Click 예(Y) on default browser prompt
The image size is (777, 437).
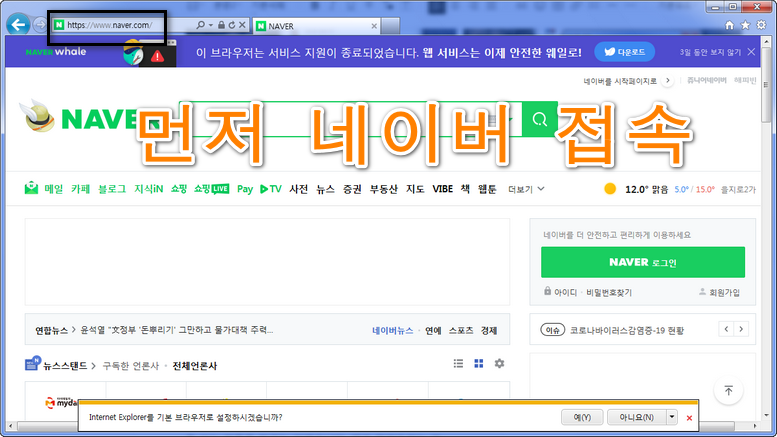582,417
